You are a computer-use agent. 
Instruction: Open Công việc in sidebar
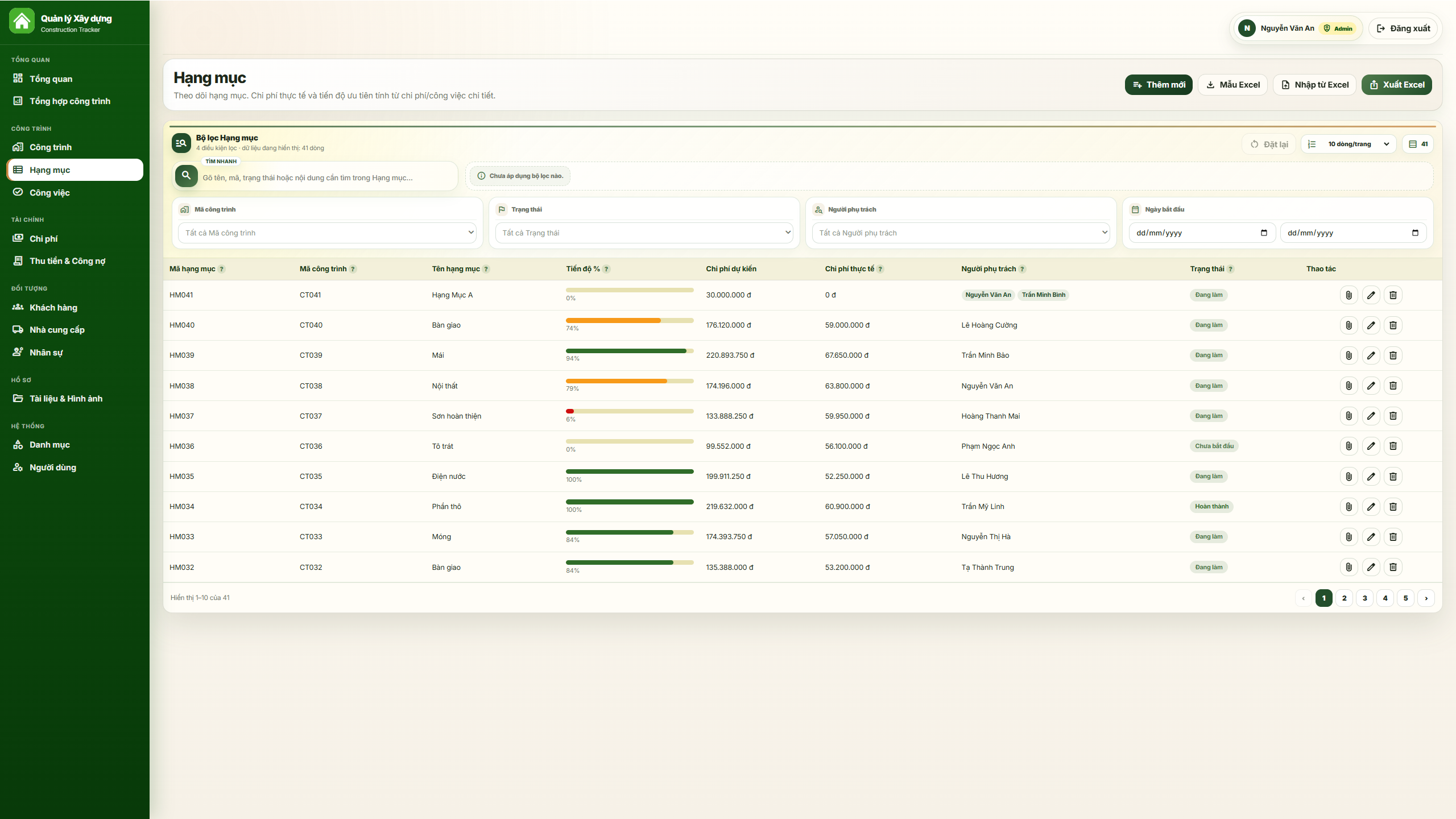(75, 193)
